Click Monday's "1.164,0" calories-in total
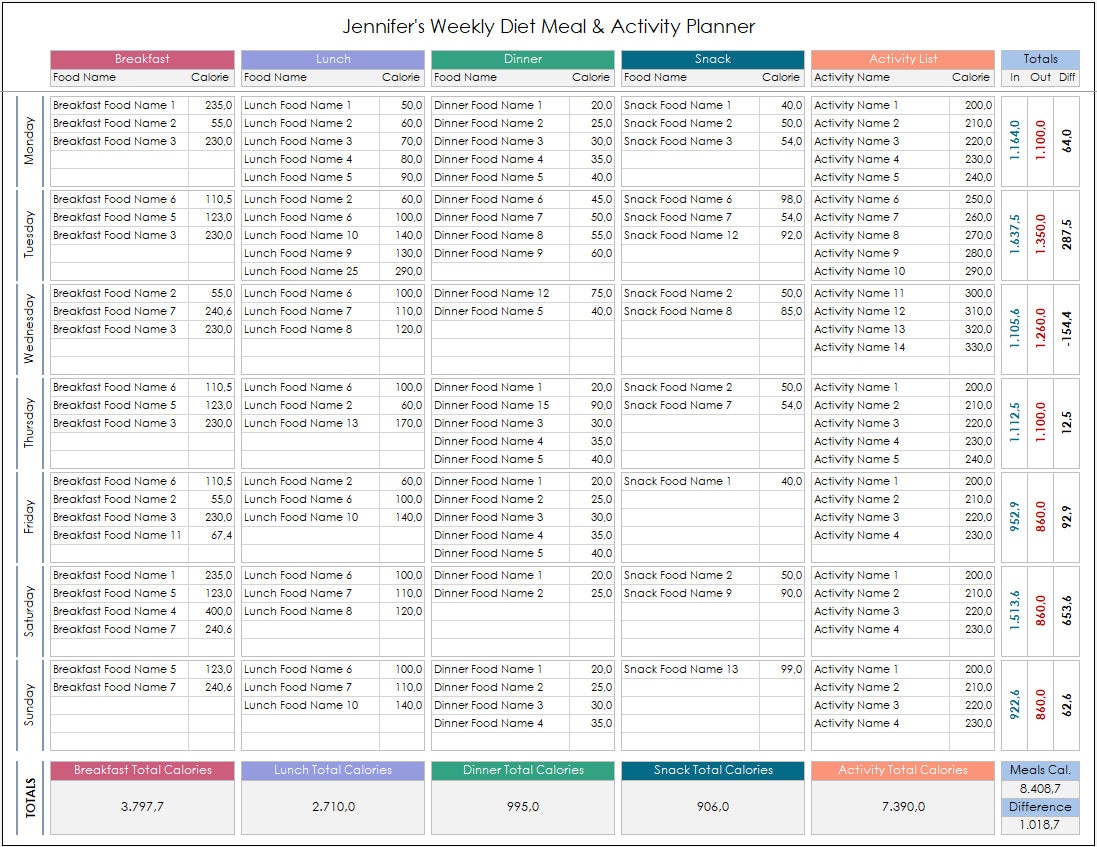1097x847 pixels. tap(1015, 141)
